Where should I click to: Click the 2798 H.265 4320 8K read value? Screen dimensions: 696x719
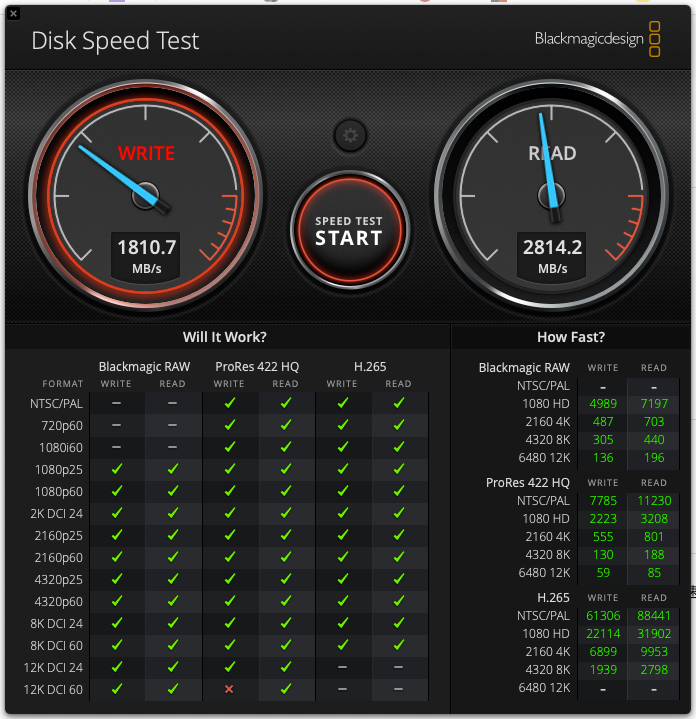click(x=654, y=670)
